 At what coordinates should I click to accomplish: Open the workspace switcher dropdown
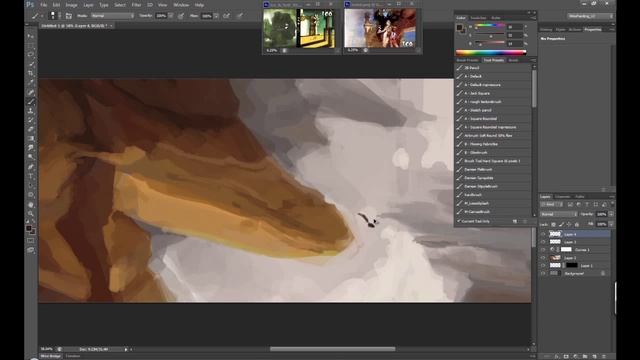coord(590,16)
